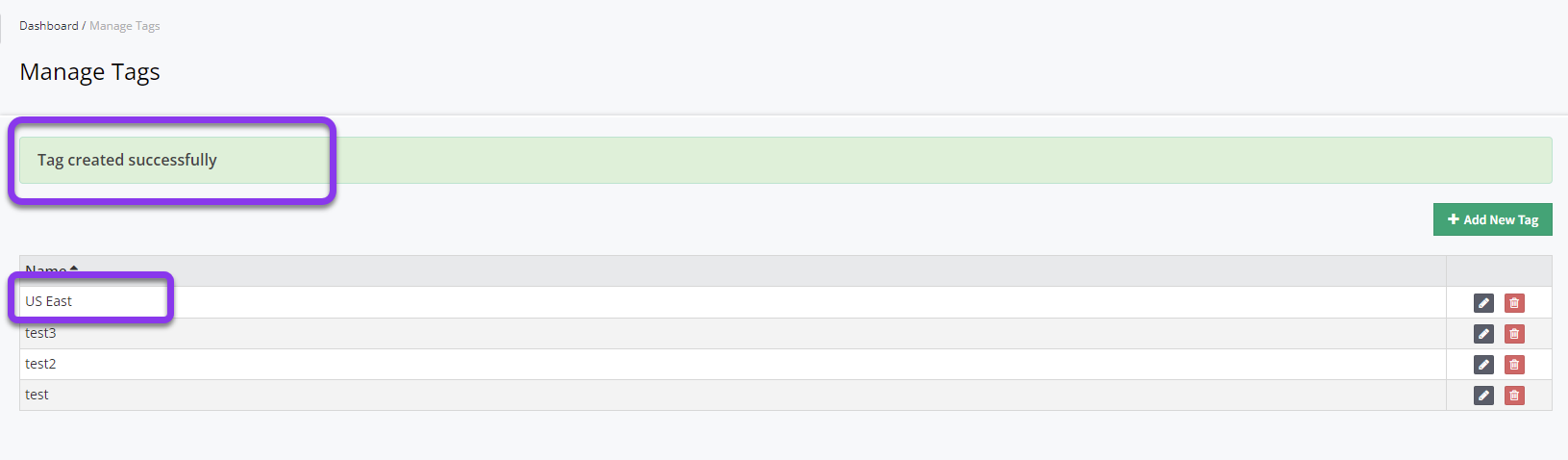Viewport: 1568px width, 460px height.
Task: Delete the test2 tag
Action: (x=1514, y=365)
